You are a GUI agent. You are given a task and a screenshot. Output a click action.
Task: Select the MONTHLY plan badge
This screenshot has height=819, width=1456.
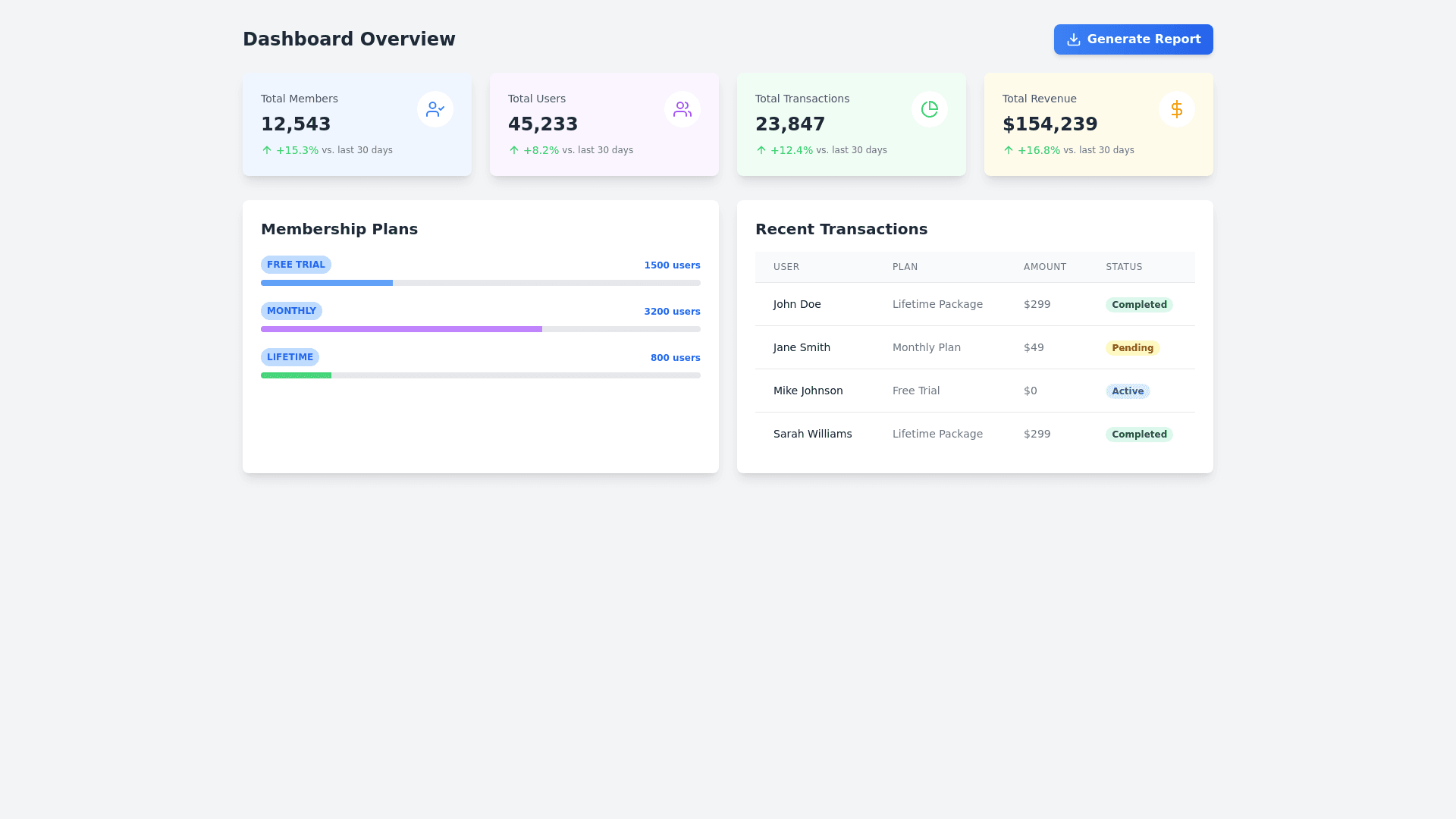click(x=291, y=311)
